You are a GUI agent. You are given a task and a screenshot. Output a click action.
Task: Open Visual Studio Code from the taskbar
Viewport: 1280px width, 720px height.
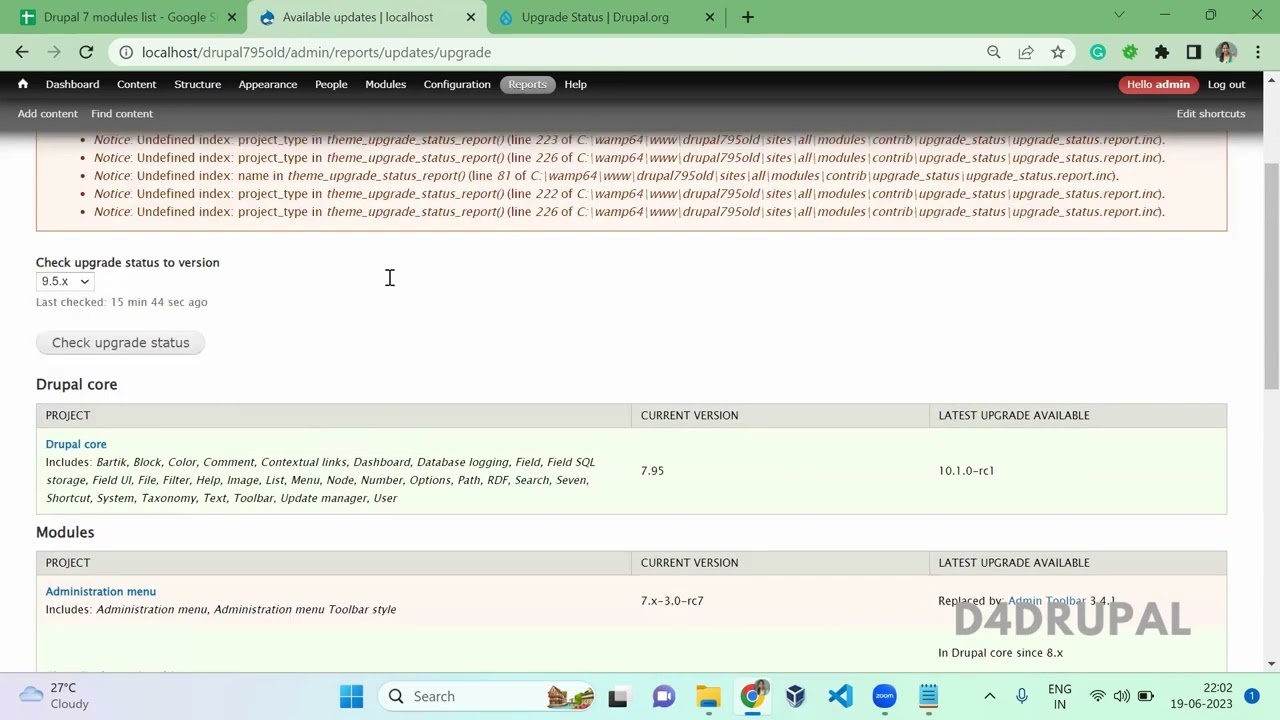point(840,696)
